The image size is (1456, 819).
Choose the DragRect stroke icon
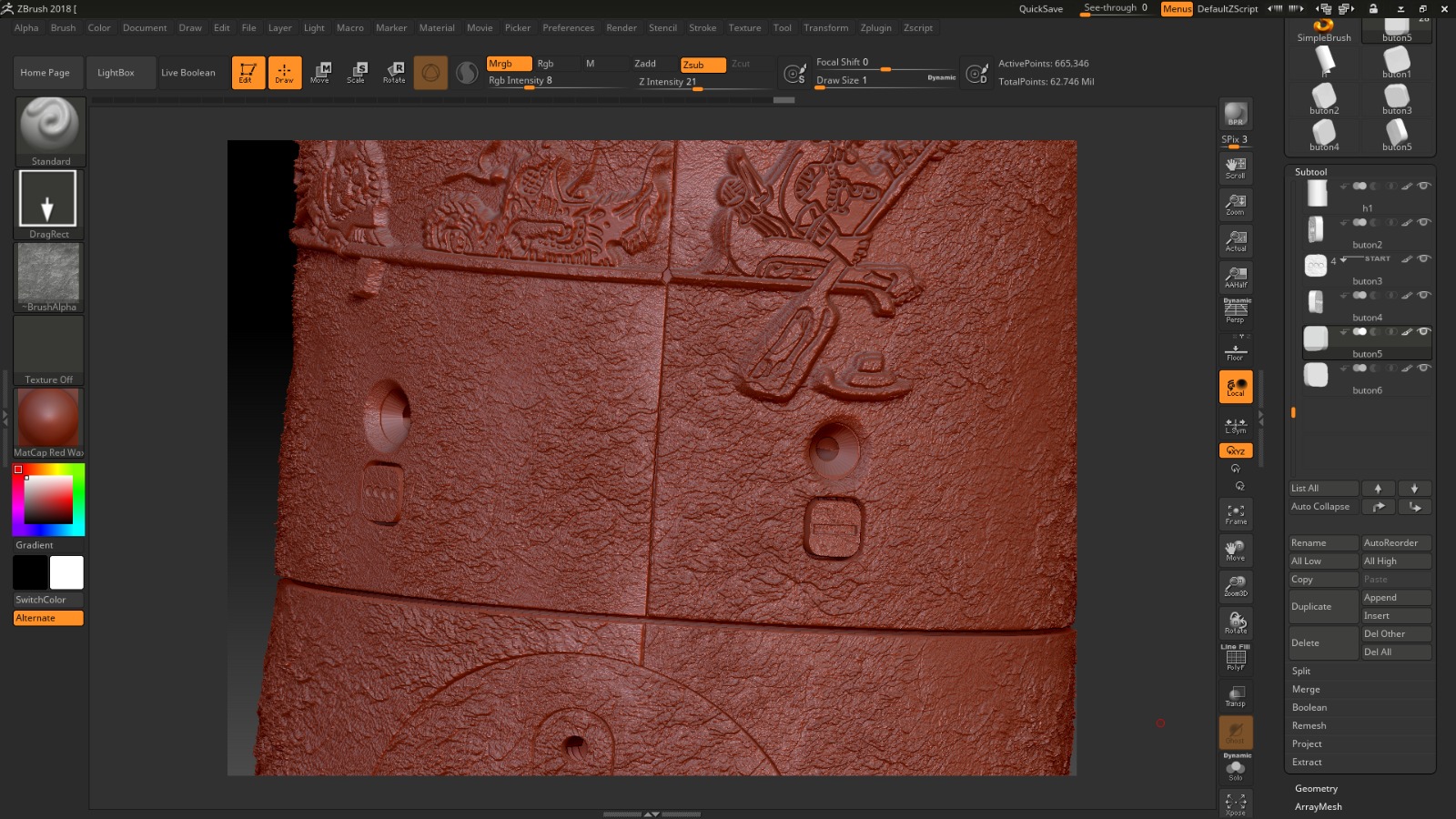(x=48, y=204)
